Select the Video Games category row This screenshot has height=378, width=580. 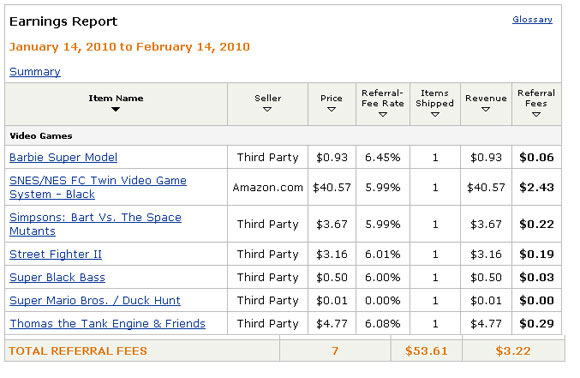283,136
